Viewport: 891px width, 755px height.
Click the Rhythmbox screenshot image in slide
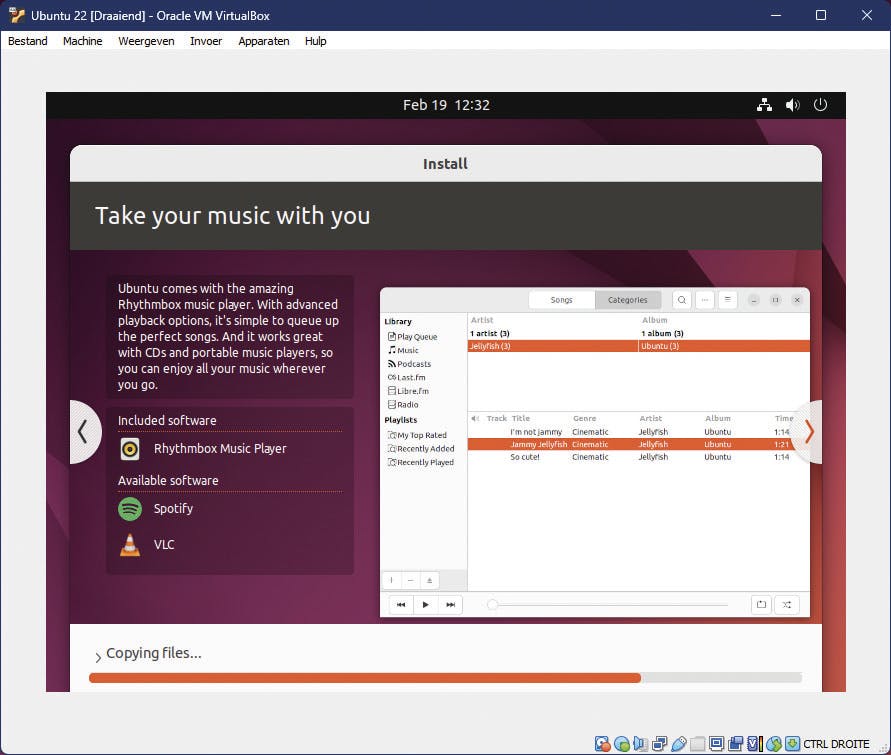click(x=594, y=452)
